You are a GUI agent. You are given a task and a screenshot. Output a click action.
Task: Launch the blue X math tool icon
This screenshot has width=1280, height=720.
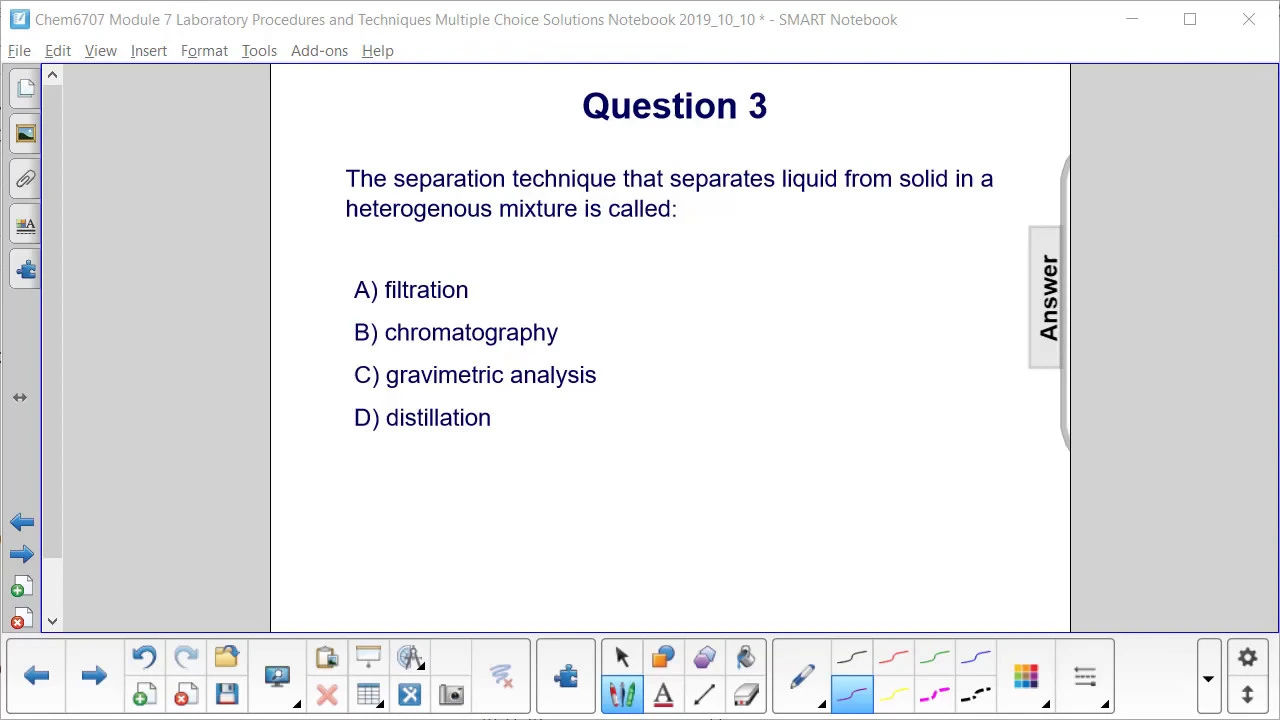pos(409,695)
